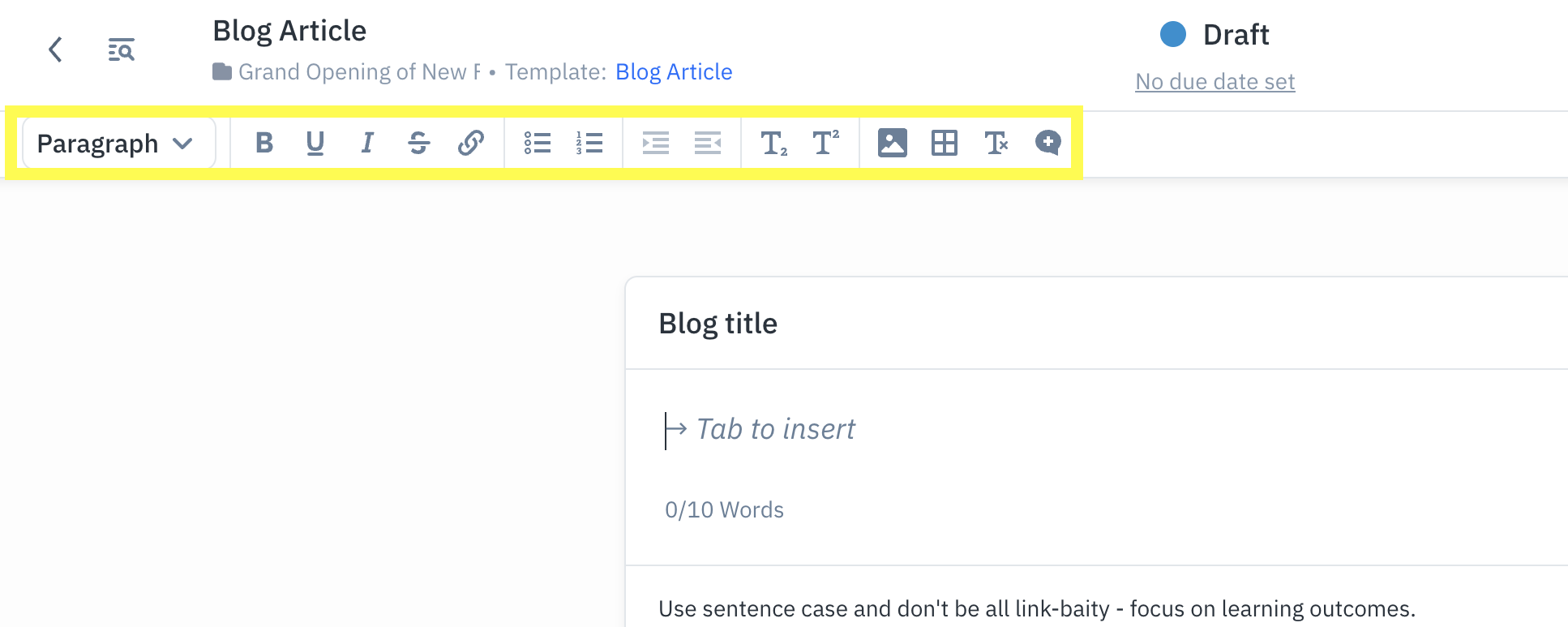Clear text formatting
The image size is (1568, 627).
click(996, 143)
